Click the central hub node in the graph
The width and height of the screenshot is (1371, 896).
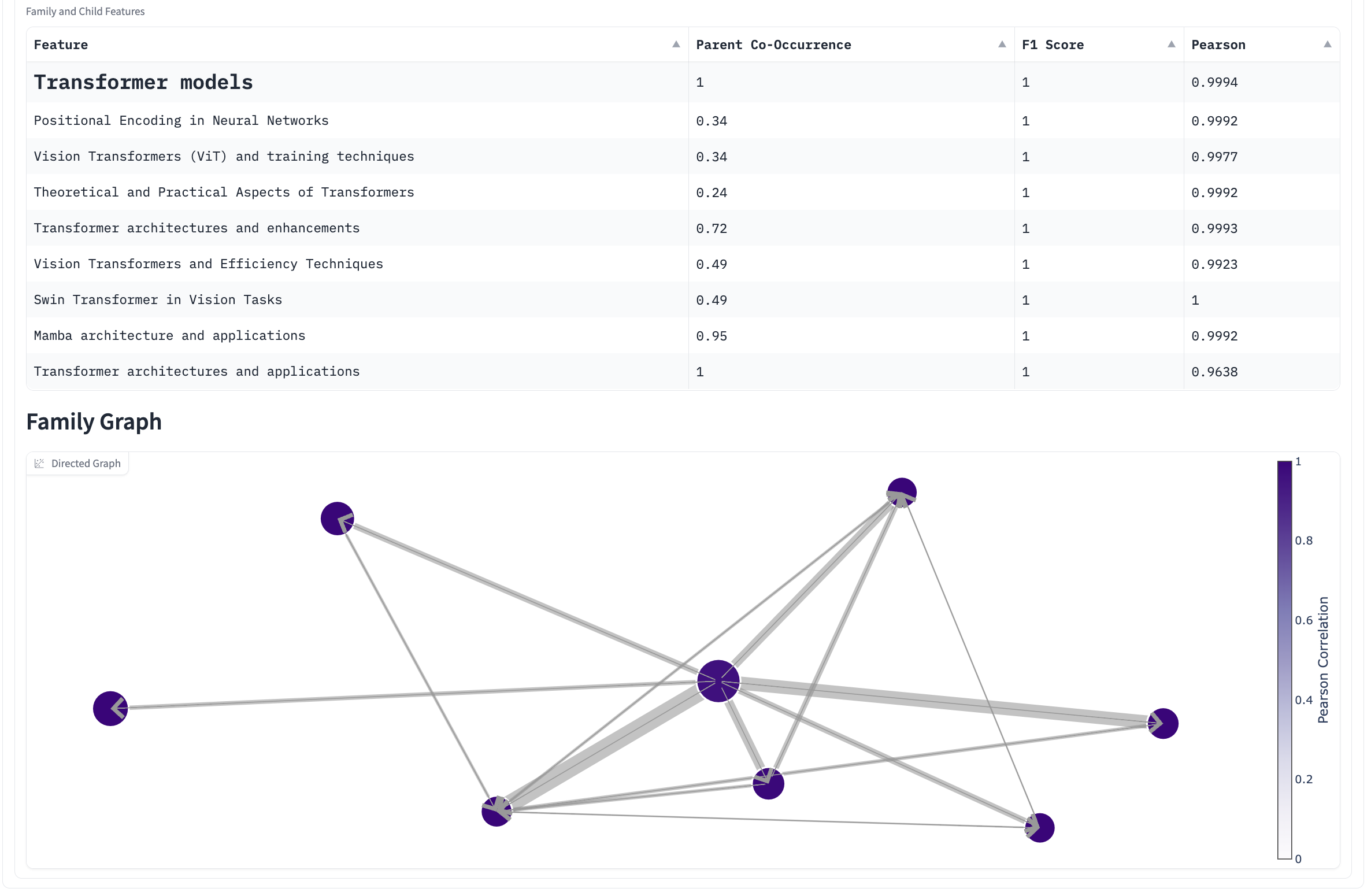tap(718, 681)
